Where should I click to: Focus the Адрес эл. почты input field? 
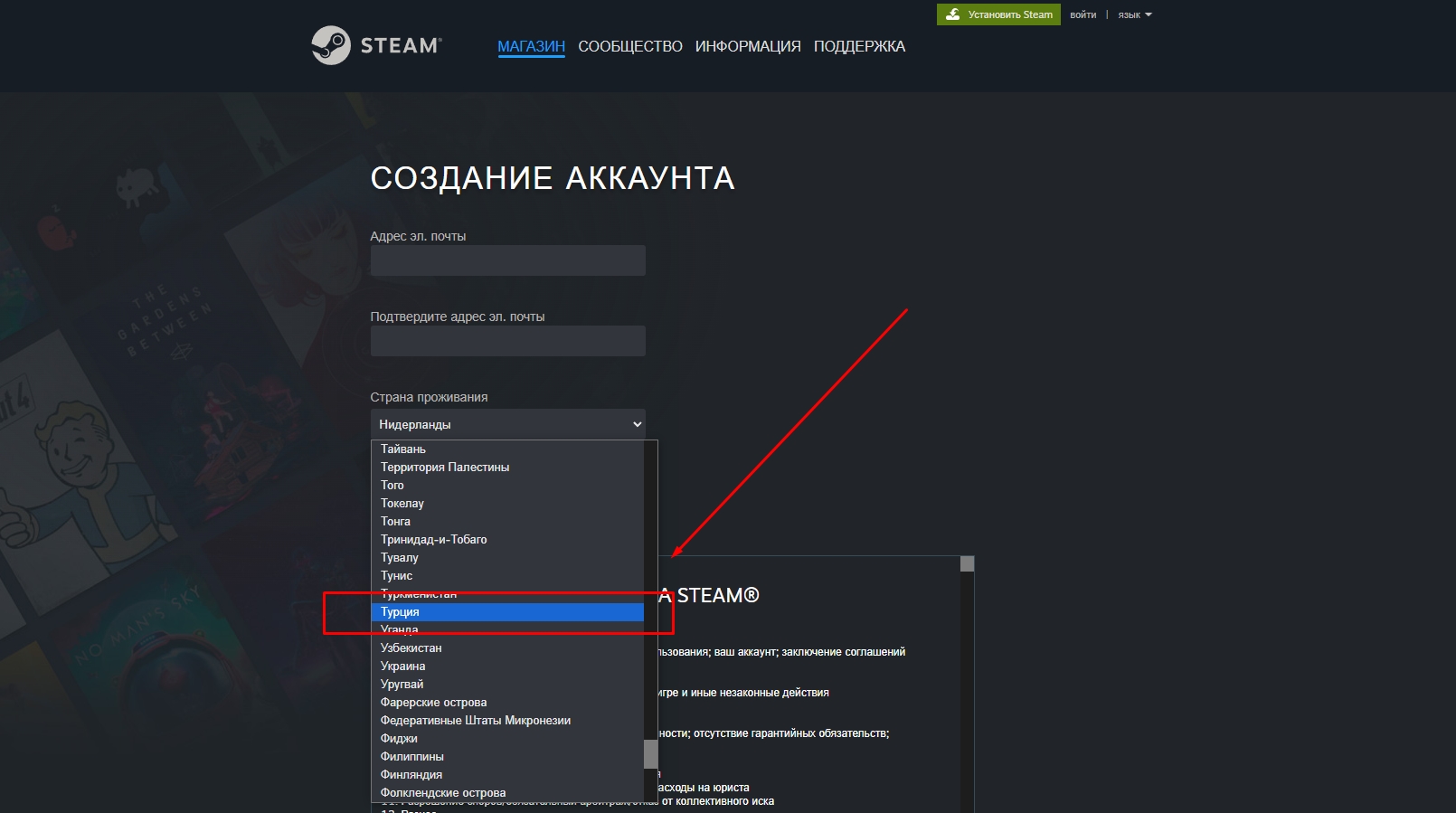(508, 260)
